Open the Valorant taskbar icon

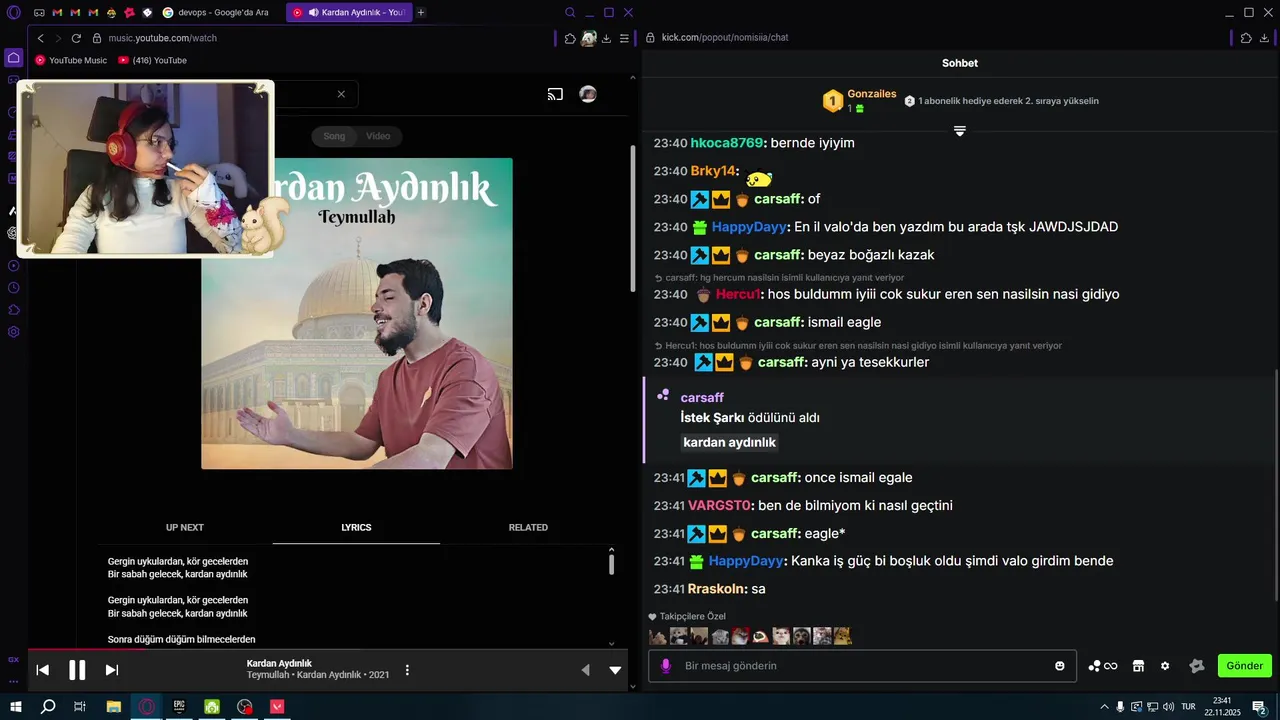(x=277, y=706)
